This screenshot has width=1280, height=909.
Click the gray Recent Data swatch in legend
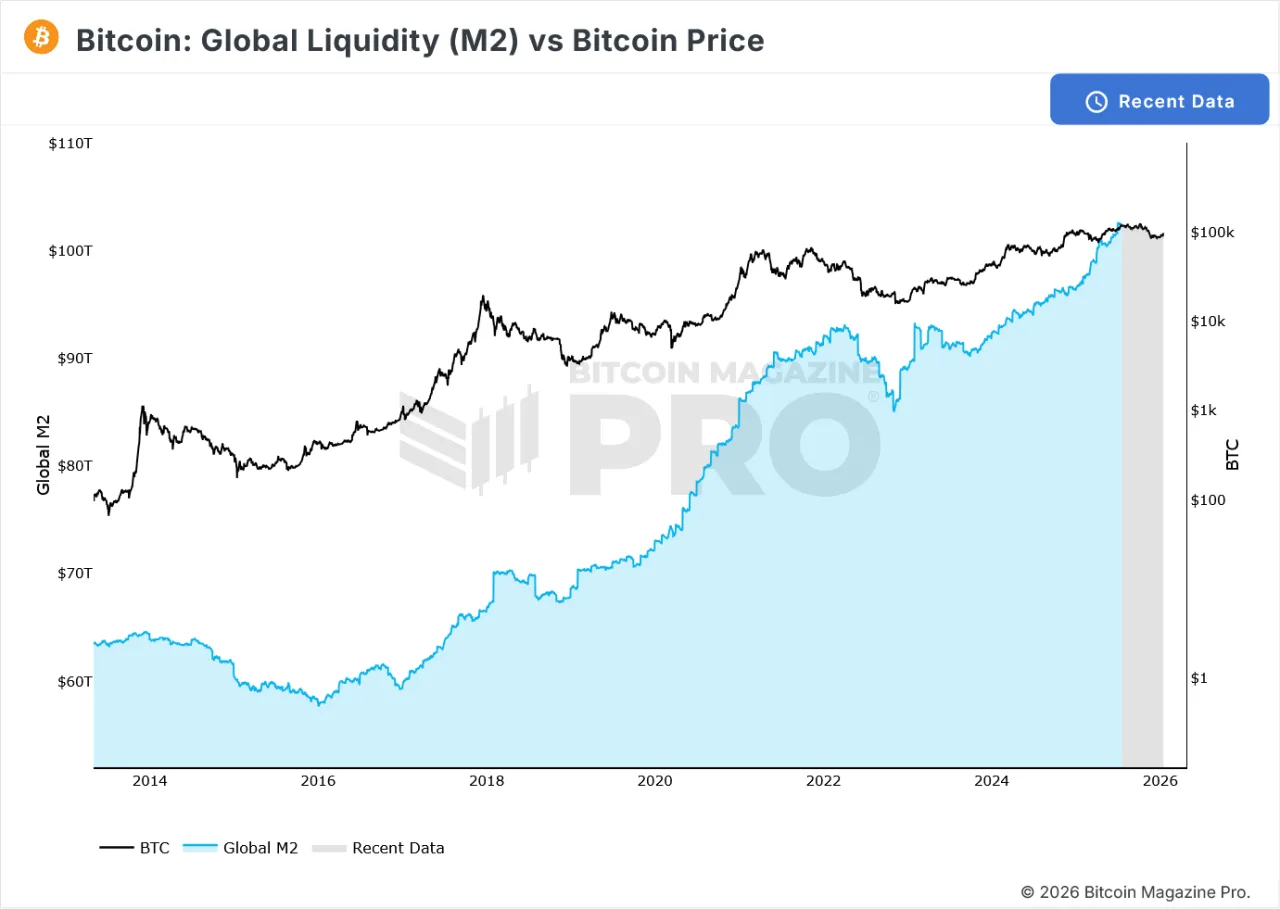(x=329, y=848)
